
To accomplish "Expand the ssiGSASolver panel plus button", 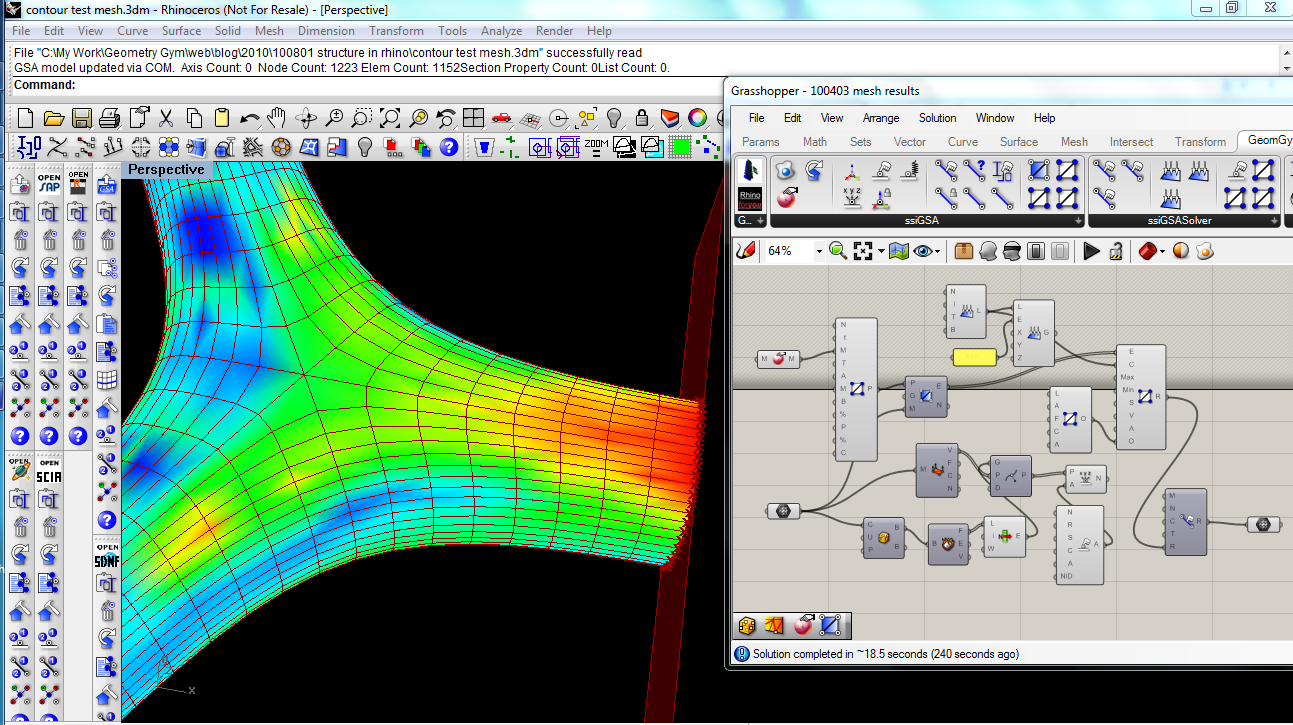I will 1273,220.
